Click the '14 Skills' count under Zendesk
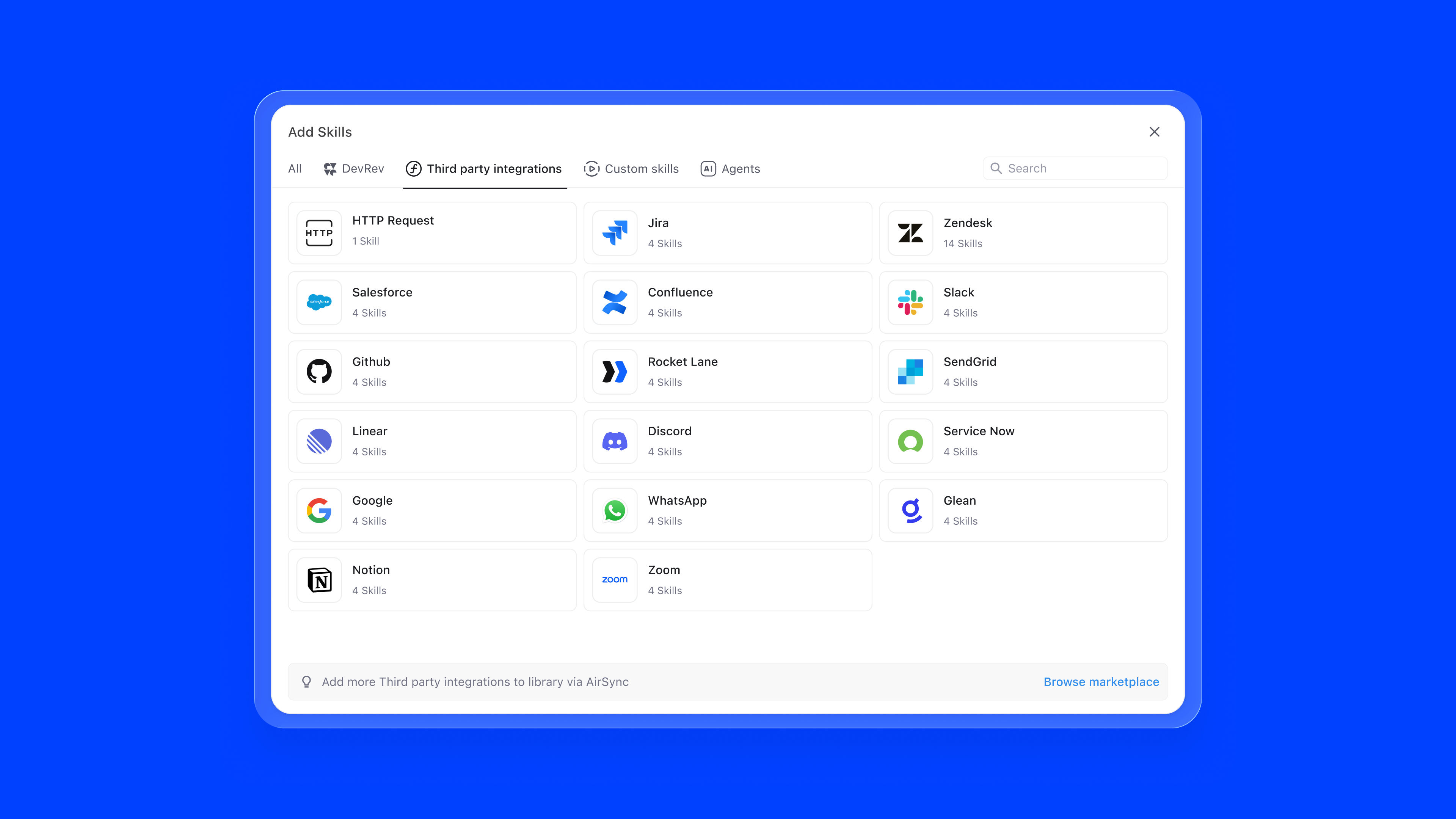 [963, 243]
